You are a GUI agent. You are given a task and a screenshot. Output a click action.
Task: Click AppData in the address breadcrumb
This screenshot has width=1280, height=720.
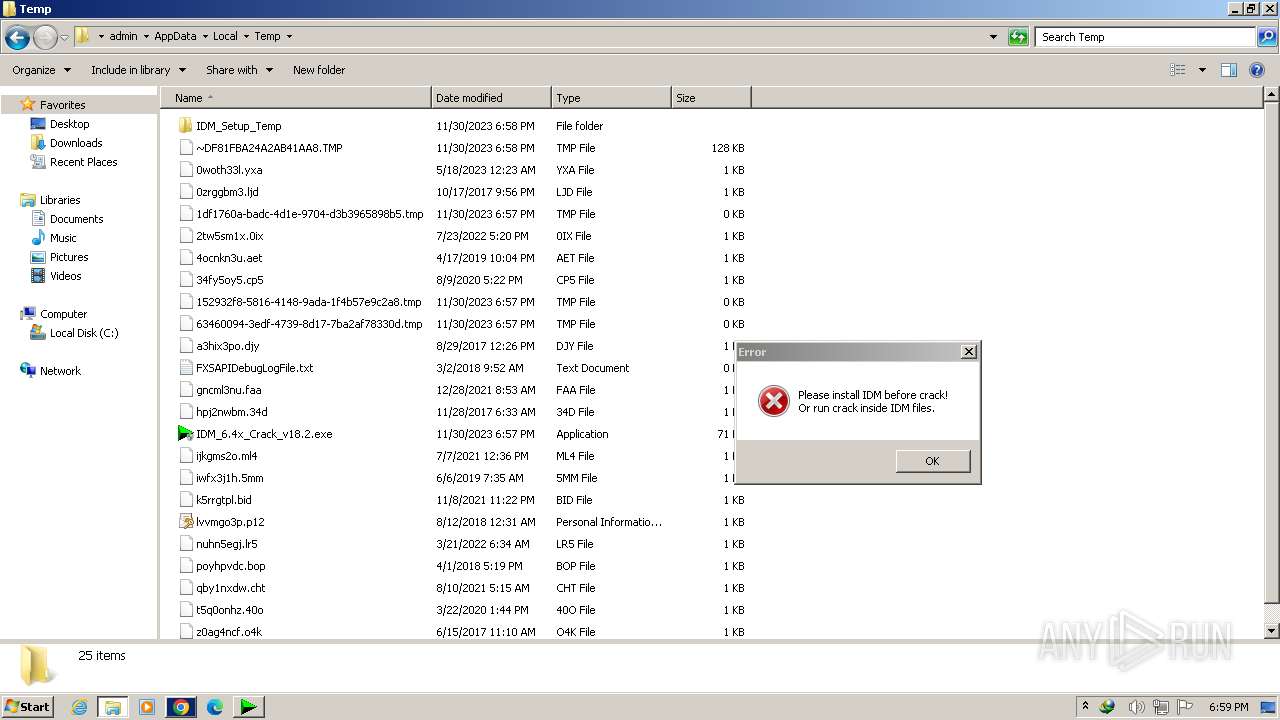(175, 37)
